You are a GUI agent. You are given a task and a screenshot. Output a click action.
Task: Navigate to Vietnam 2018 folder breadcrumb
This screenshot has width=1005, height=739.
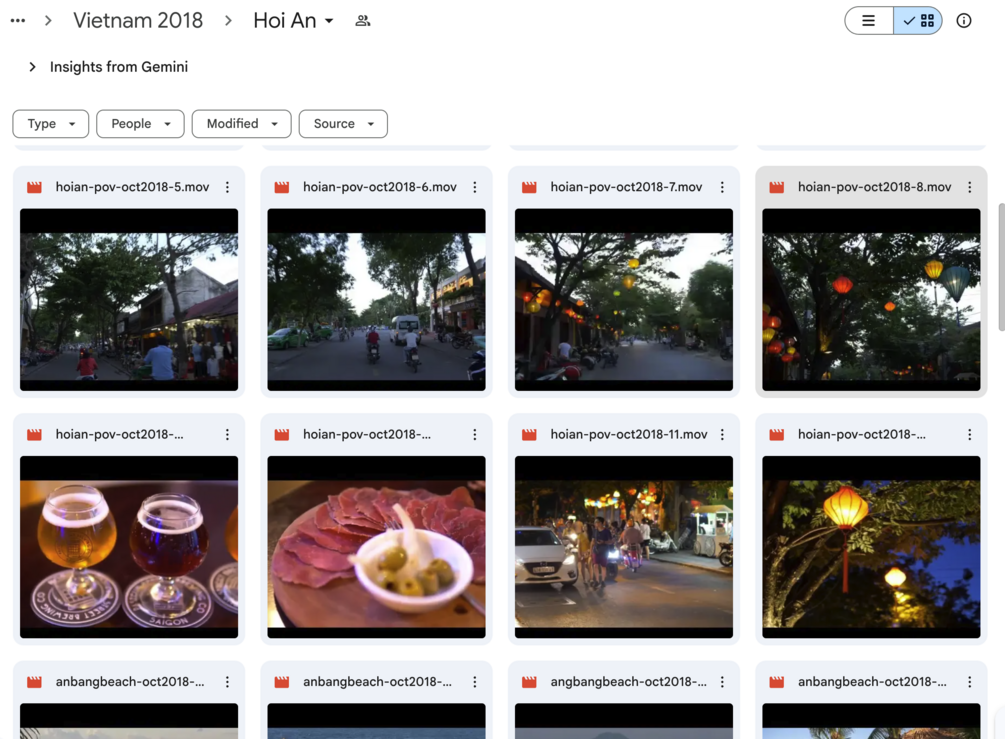click(x=138, y=21)
